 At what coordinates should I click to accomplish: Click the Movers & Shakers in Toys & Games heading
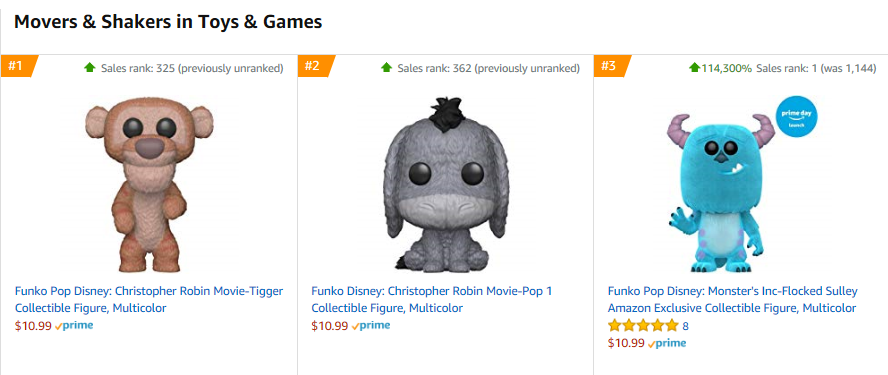[168, 22]
